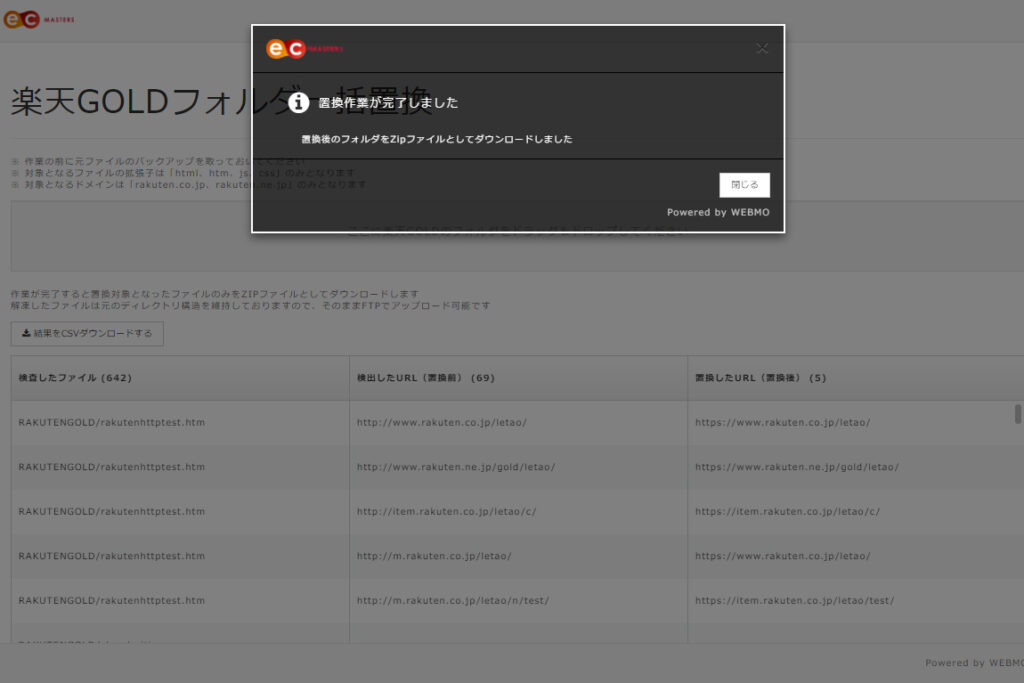1024x683 pixels.
Task: Click the EC Masters logo inside the dialog
Action: [303, 48]
